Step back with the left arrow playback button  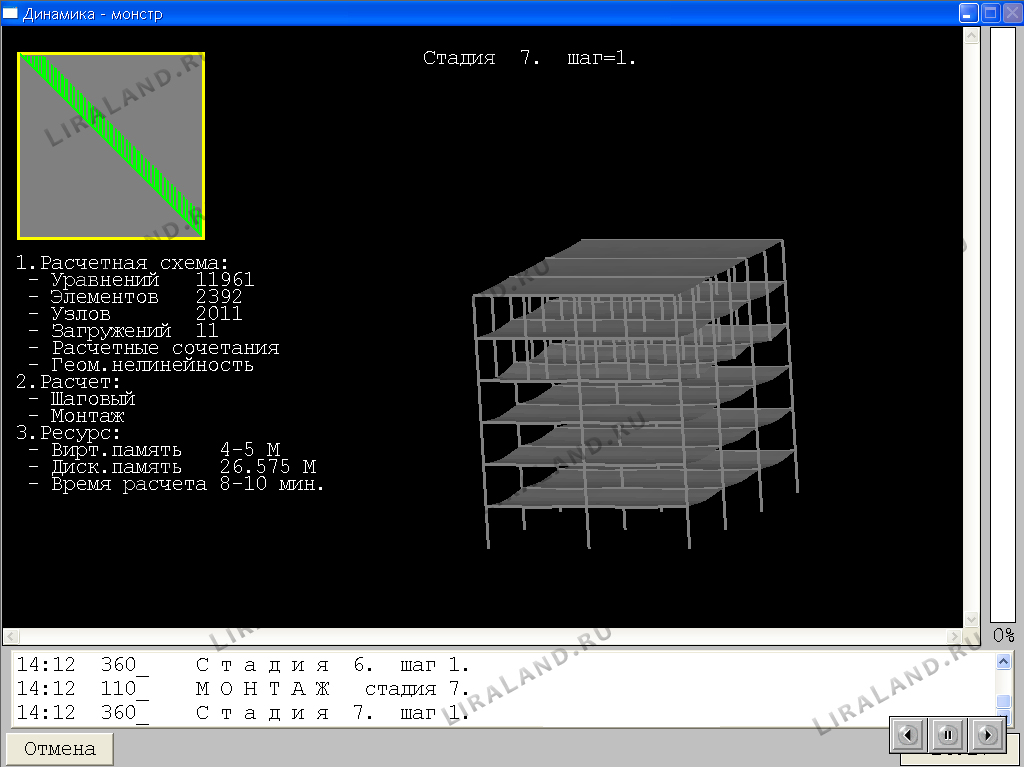pos(908,735)
